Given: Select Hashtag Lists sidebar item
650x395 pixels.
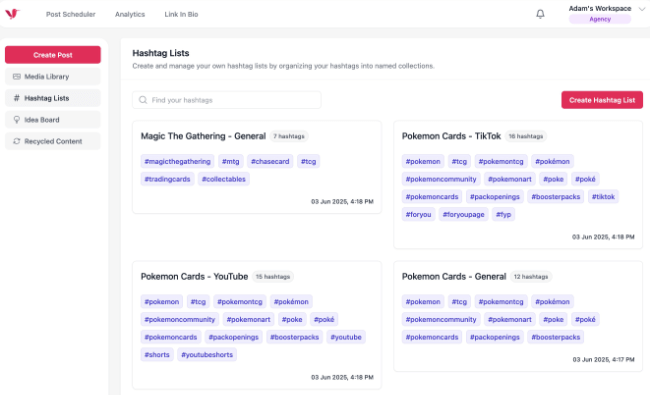Looking at the screenshot, I should [53, 98].
